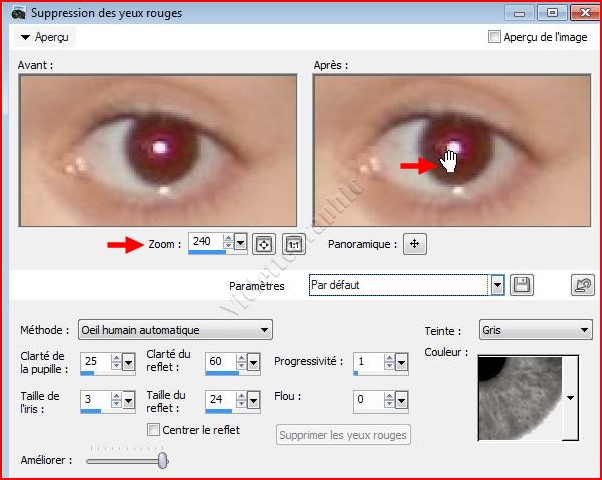Expand the Teinte dropdown
The image size is (602, 480).
point(585,330)
